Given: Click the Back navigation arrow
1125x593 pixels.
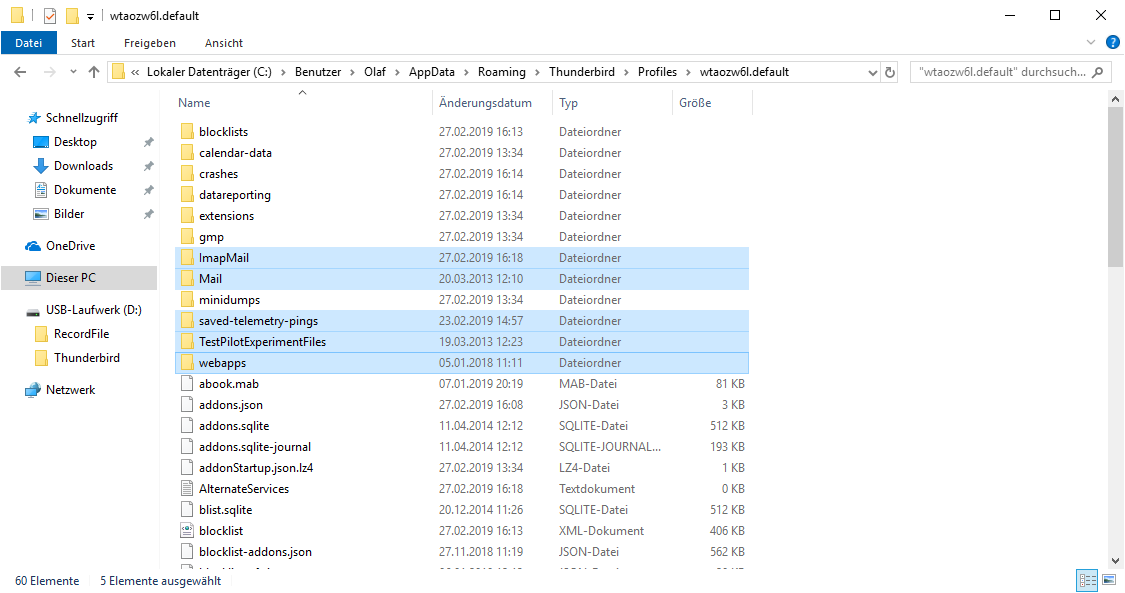Looking at the screenshot, I should coord(21,72).
